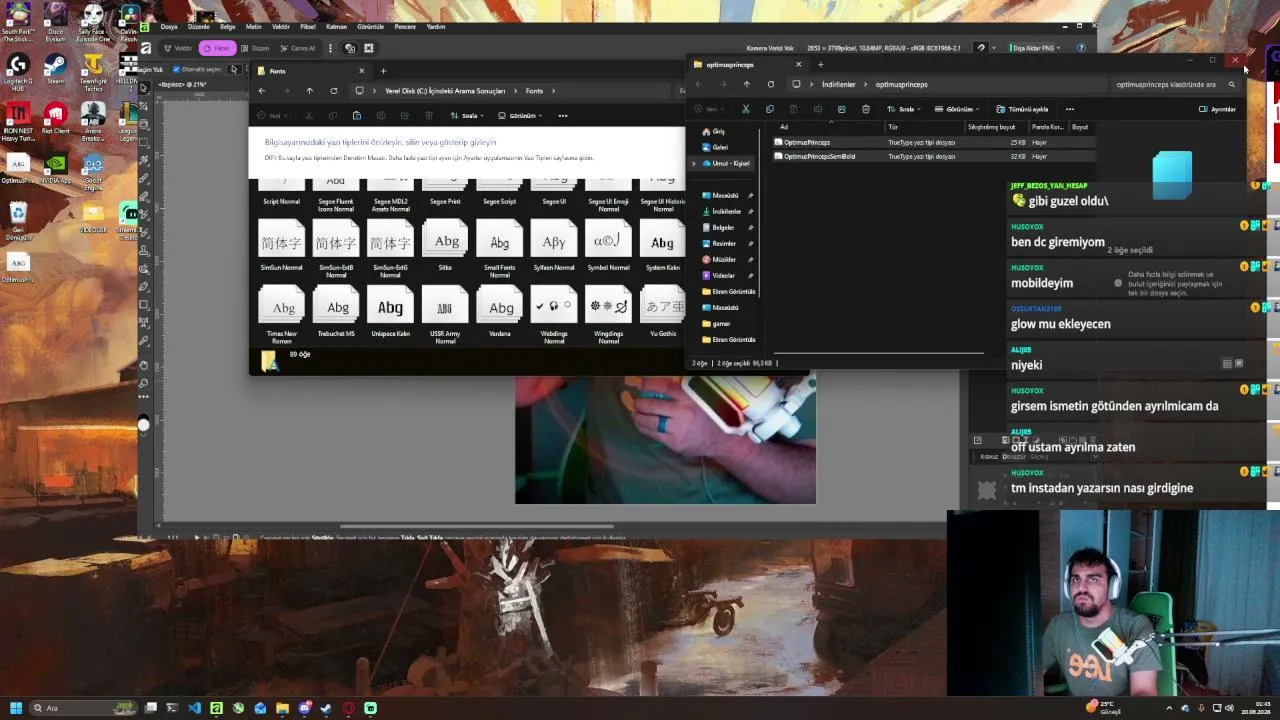Open the Yardım menu
Screen dimensions: 1280x720
[436, 27]
